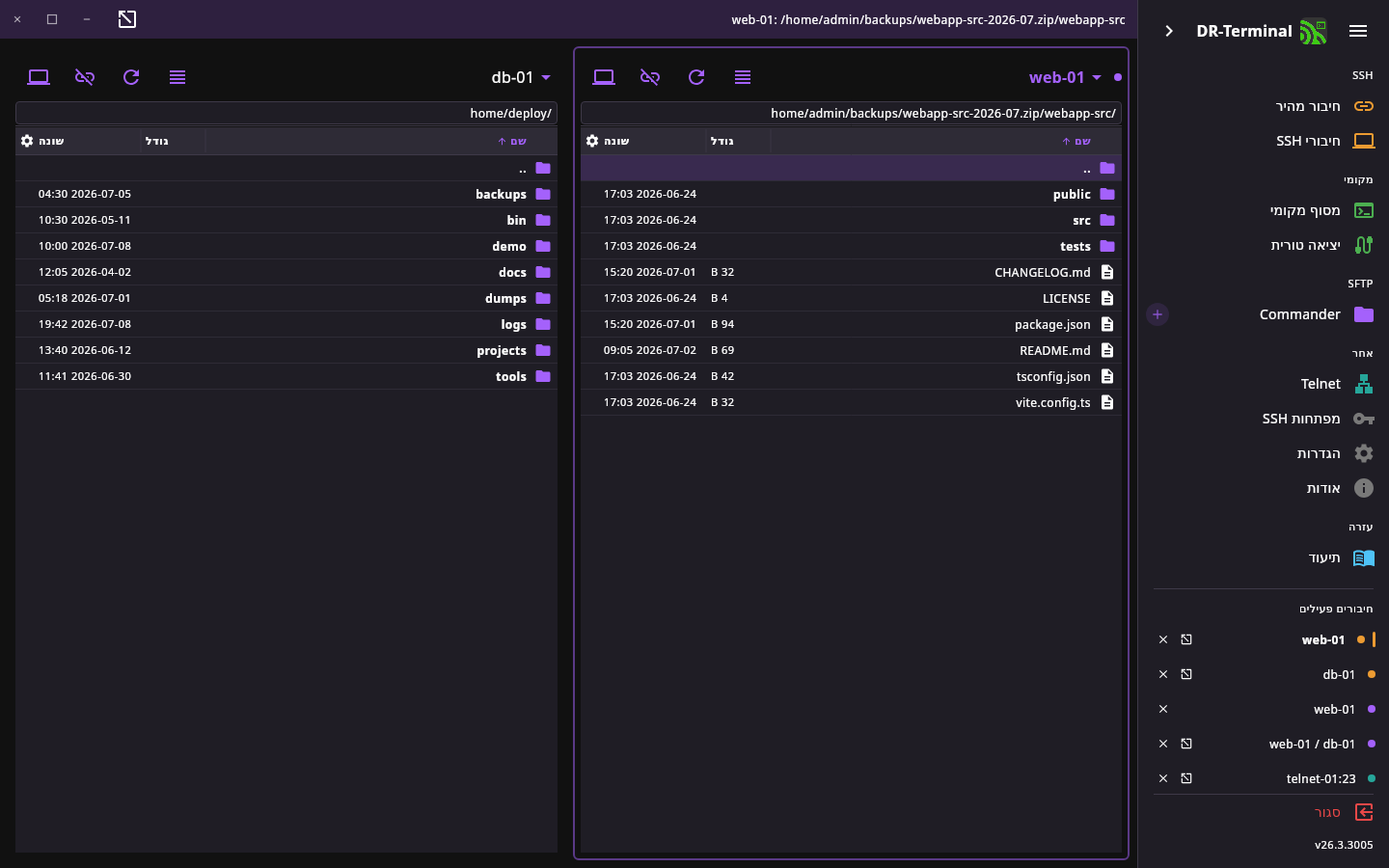Detach telnet-01:23 connection window
This screenshot has width=1389, height=868.
point(1186,778)
